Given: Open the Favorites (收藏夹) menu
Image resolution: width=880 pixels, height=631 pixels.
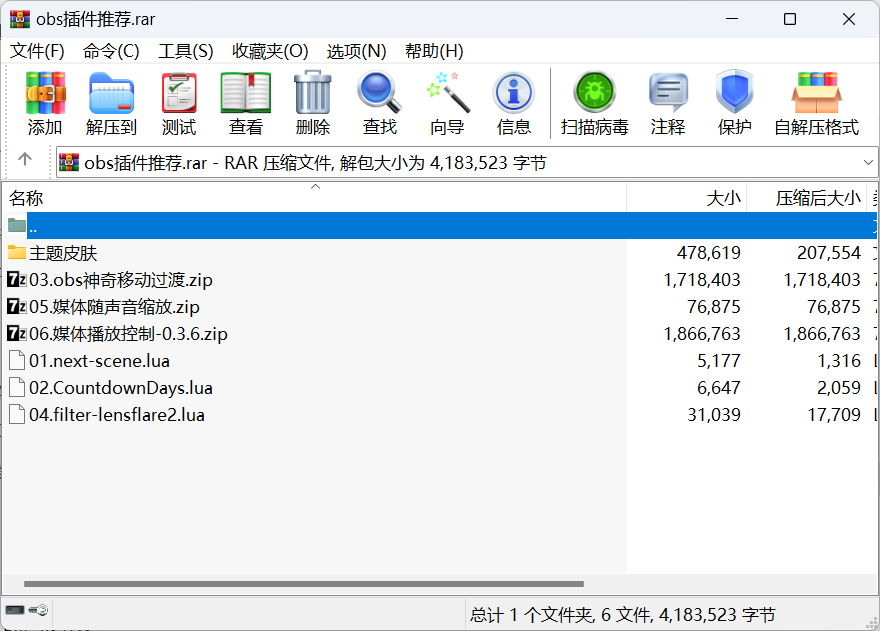Looking at the screenshot, I should tap(270, 51).
